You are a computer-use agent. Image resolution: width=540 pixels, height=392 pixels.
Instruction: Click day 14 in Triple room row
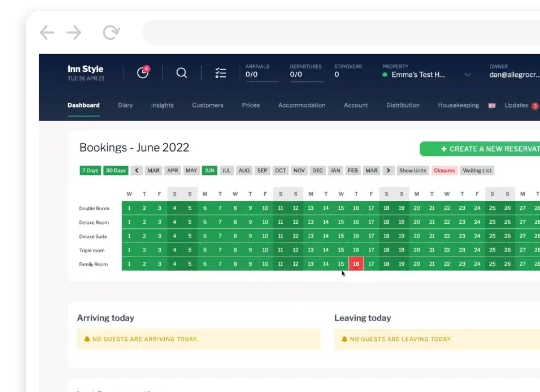tap(326, 250)
